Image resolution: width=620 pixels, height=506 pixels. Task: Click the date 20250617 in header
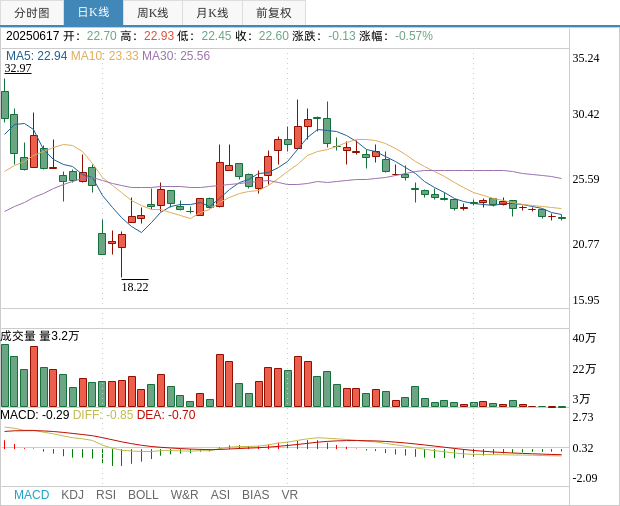pyautogui.click(x=32, y=36)
